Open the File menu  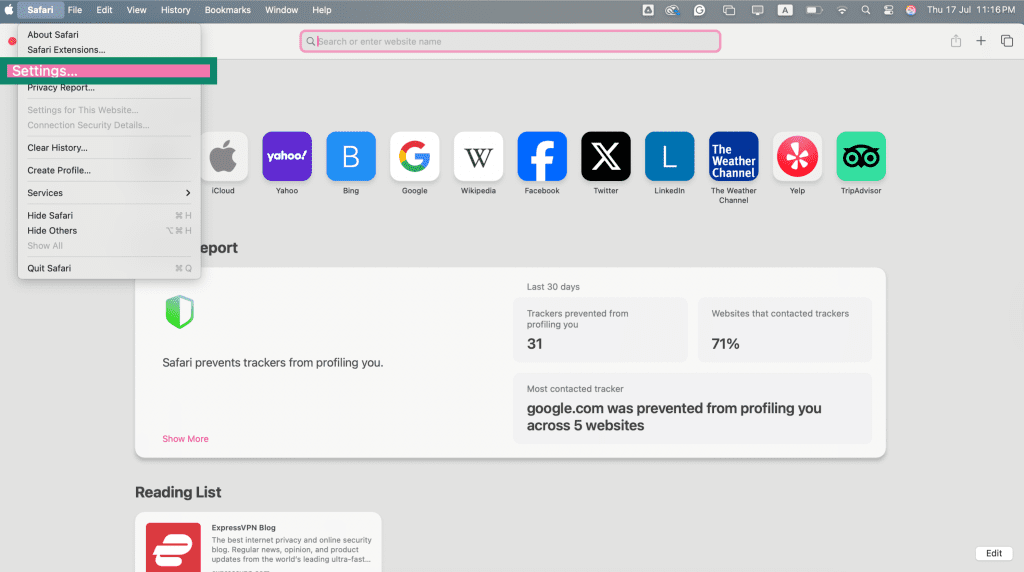click(x=75, y=10)
